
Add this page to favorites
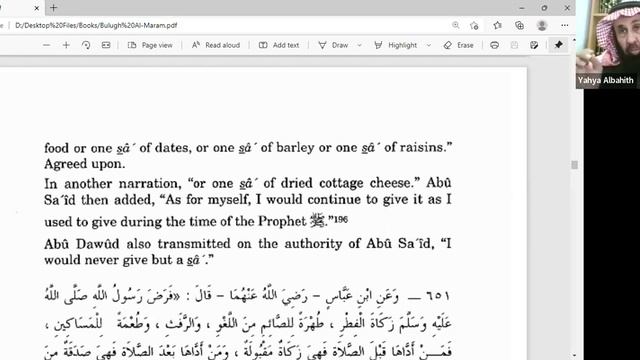pyautogui.click(x=474, y=25)
